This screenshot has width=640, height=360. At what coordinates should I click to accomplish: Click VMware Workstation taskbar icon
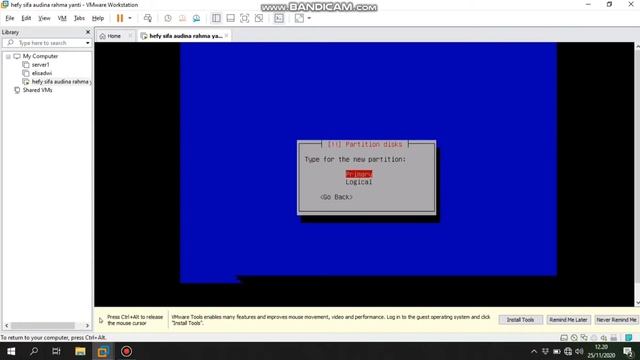pyautogui.click(x=103, y=351)
